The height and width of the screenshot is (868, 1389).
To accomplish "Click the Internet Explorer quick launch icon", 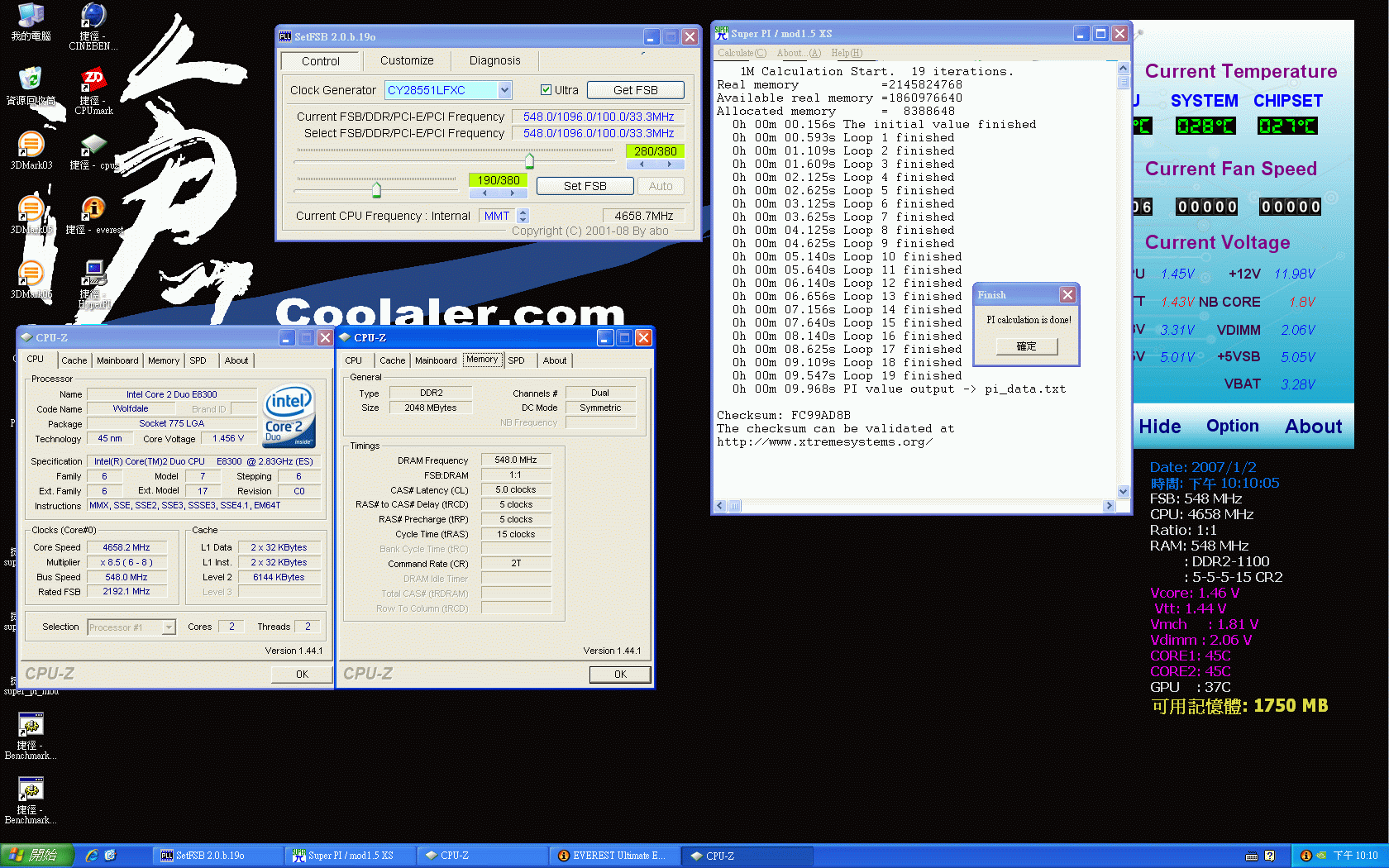I will click(x=93, y=856).
